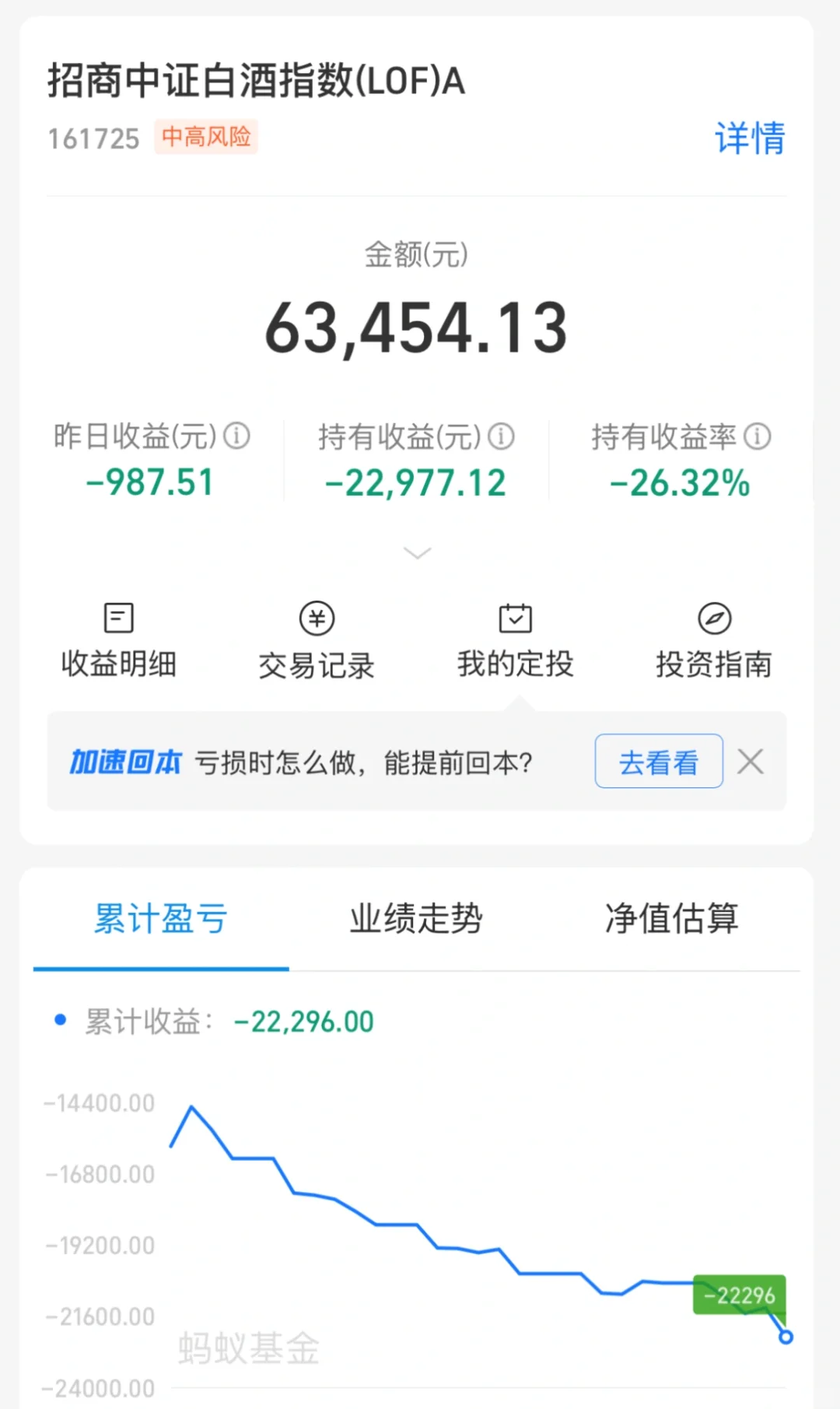Tap the fund title 招商中证白酒指数(LOF)A
Viewport: 840px width, 1409px height.
[x=256, y=81]
